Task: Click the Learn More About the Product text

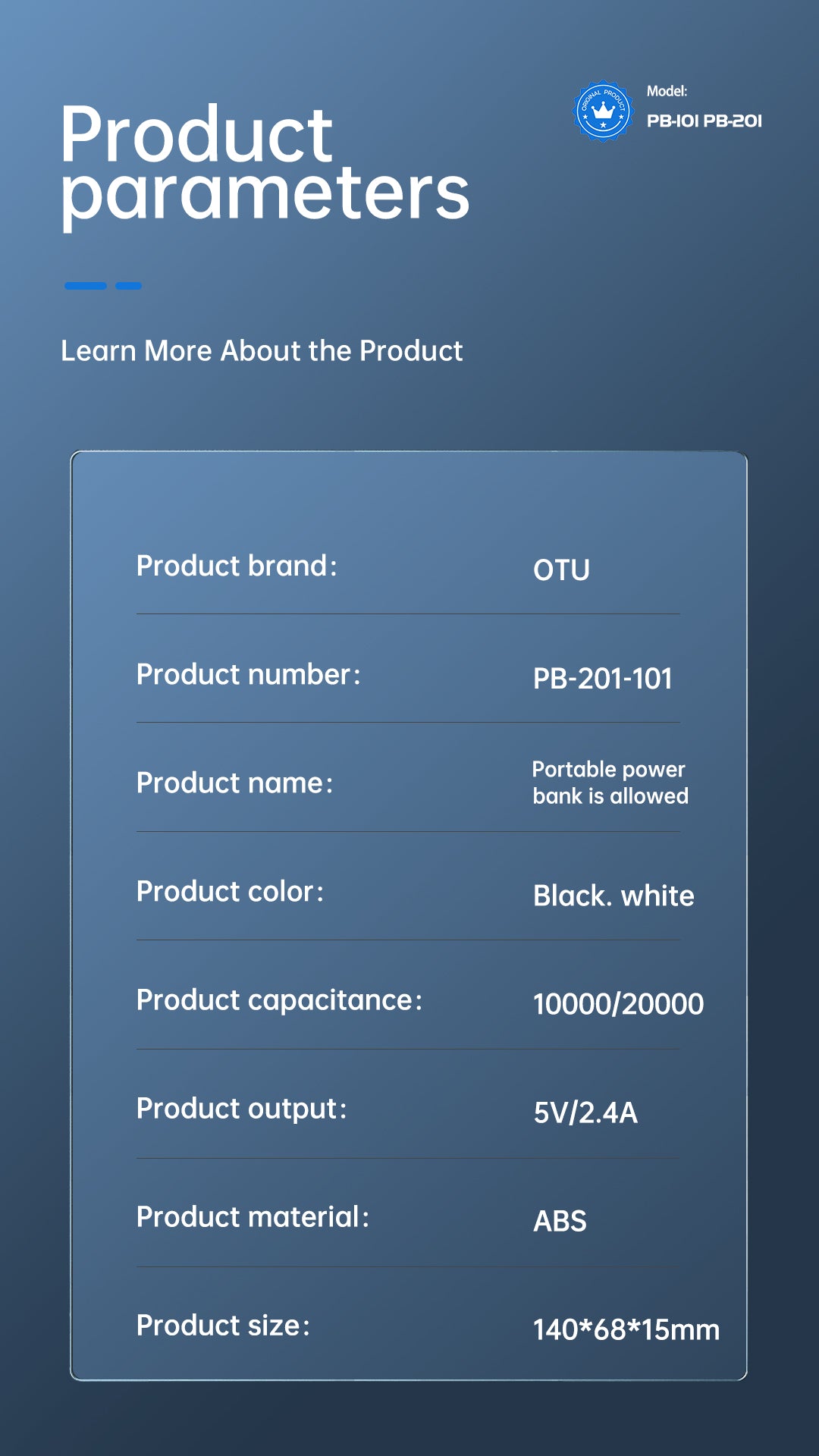Action: coord(262,351)
